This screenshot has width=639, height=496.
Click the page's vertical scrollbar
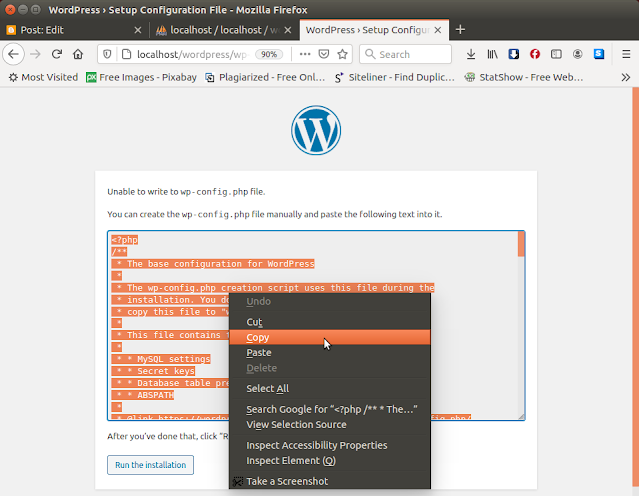coord(635,287)
